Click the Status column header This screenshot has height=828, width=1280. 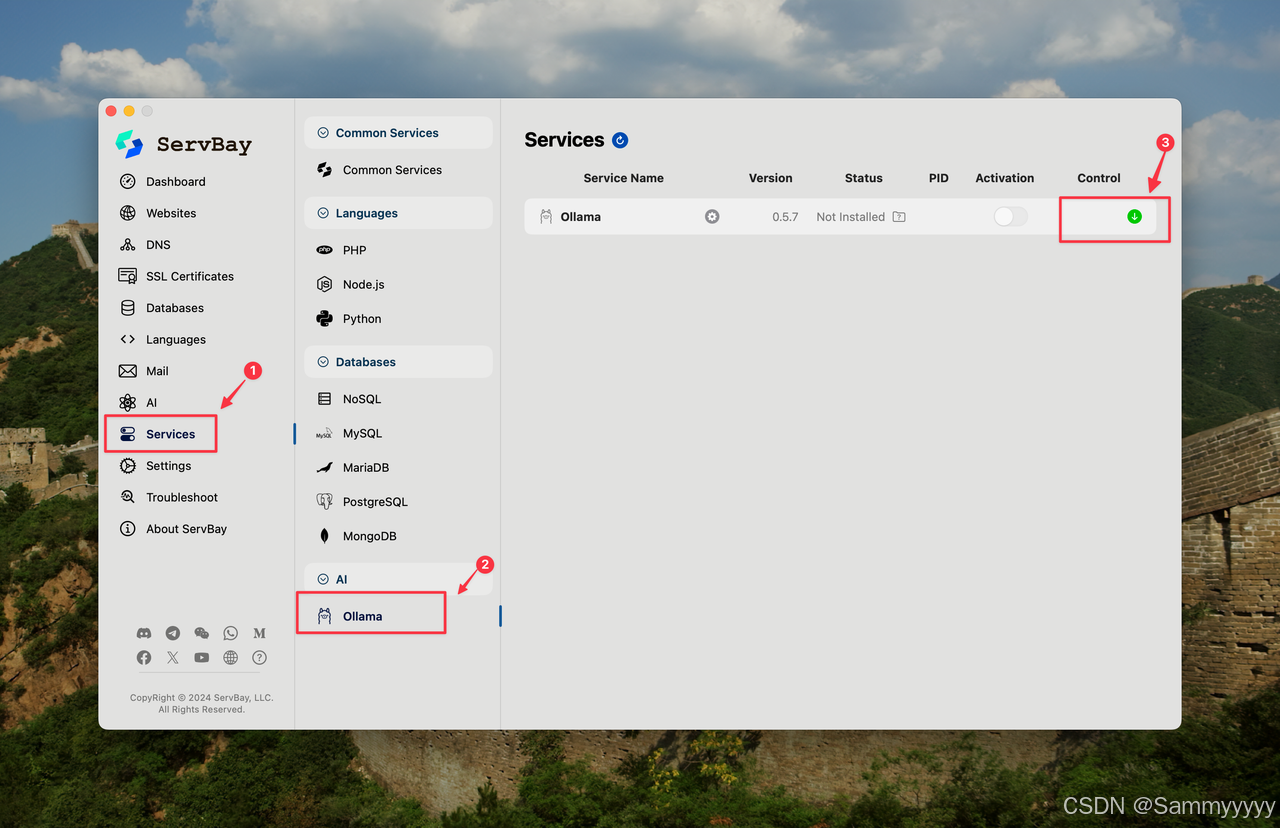click(x=863, y=178)
